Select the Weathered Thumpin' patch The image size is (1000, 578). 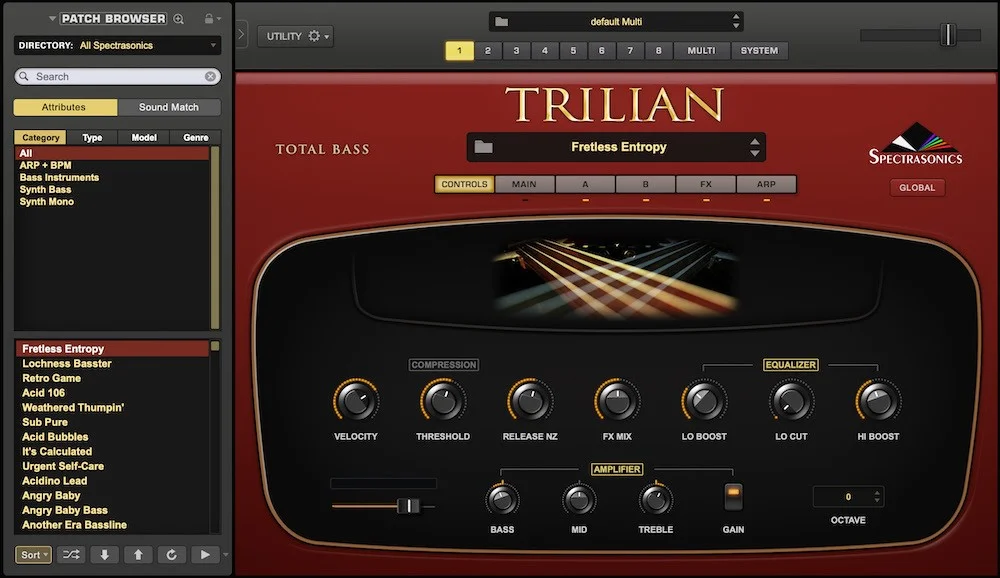pos(112,408)
